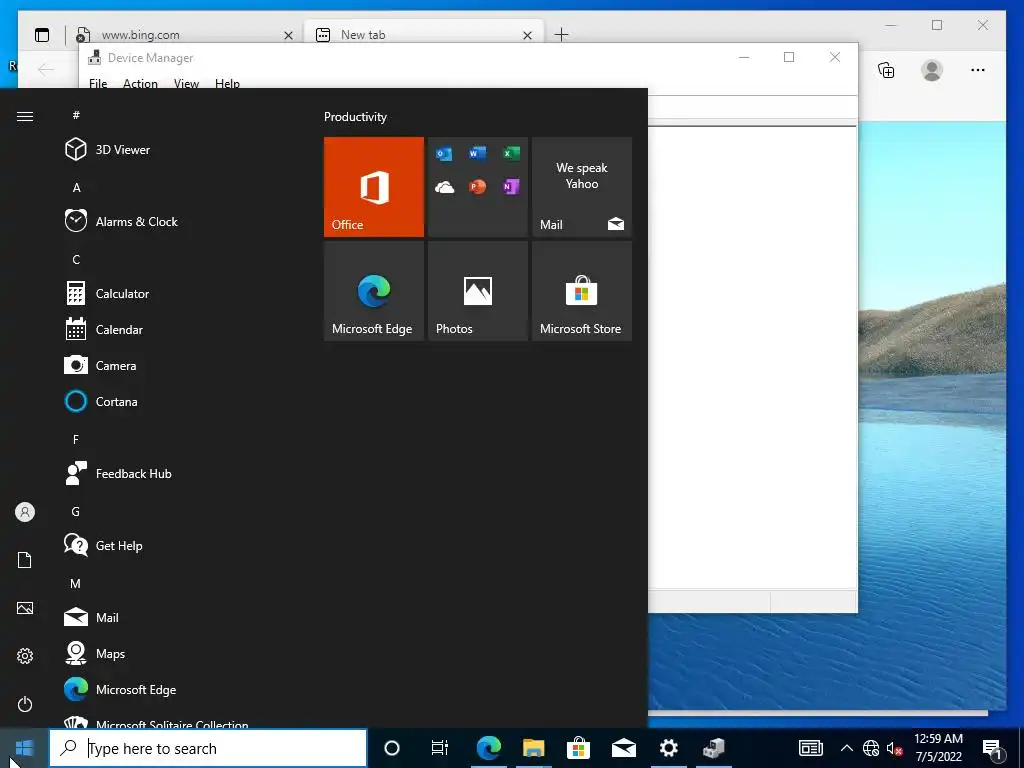Open Action menu in Device Manager
This screenshot has width=1024, height=768.
click(140, 83)
